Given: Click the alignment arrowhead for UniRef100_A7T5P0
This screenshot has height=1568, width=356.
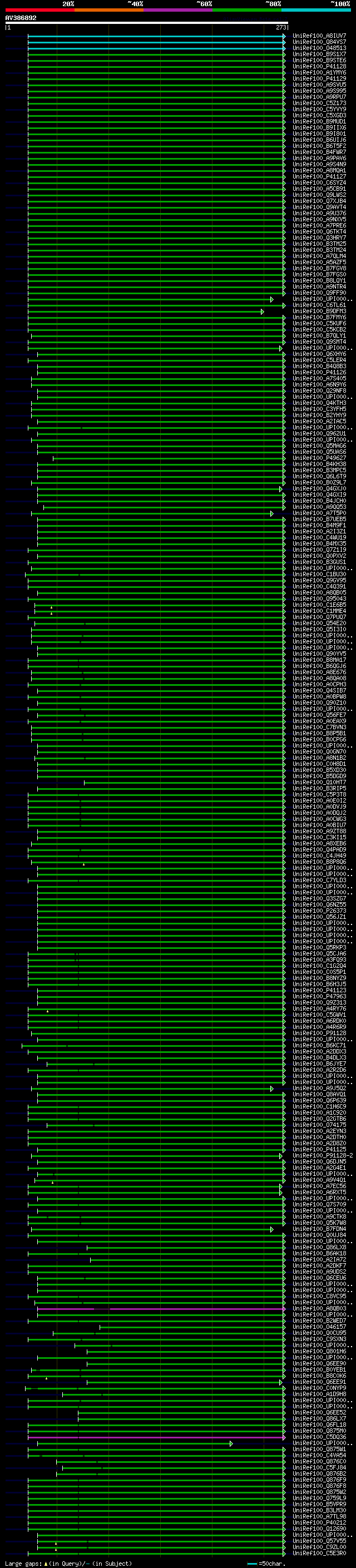Looking at the screenshot, I should point(271,514).
